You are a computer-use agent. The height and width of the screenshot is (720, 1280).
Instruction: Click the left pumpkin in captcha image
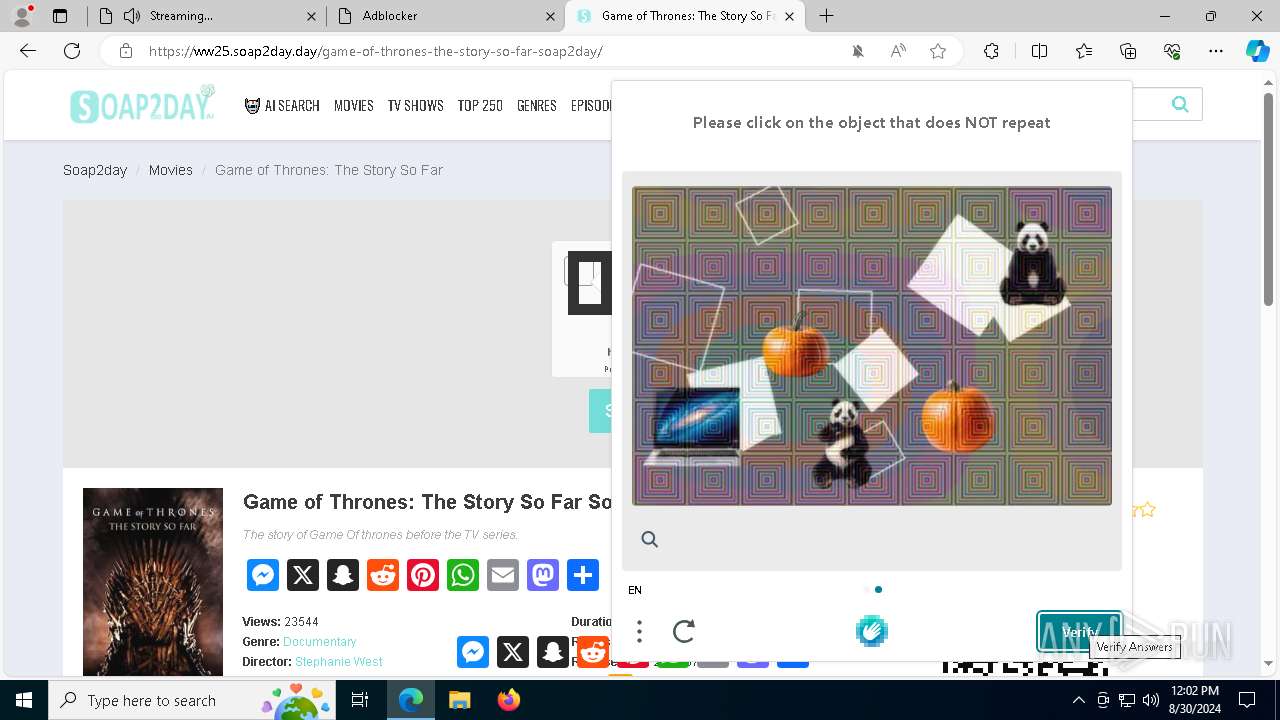(x=796, y=344)
